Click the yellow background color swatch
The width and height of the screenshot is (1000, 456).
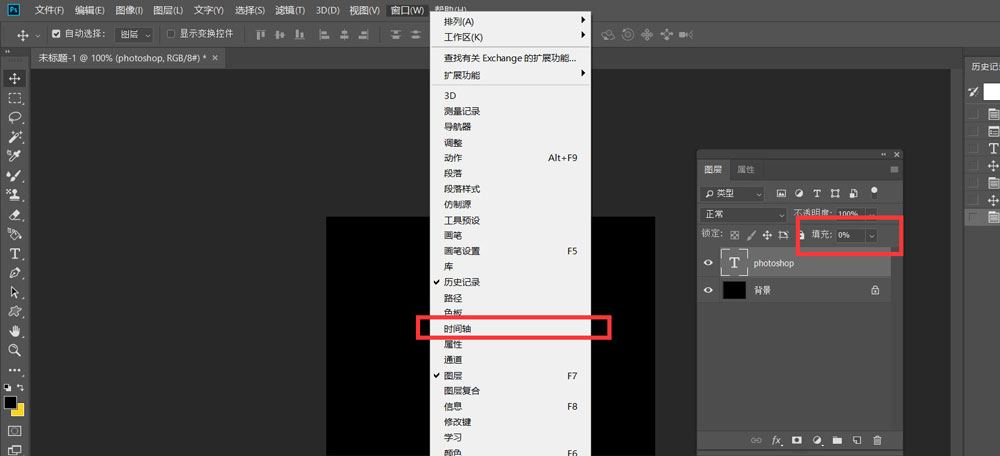click(x=20, y=409)
